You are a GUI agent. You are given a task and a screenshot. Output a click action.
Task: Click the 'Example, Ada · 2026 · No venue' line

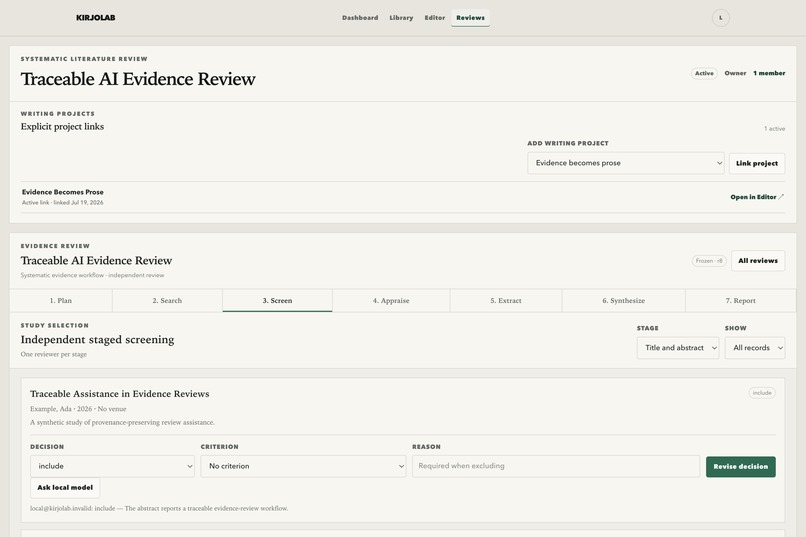(x=78, y=409)
